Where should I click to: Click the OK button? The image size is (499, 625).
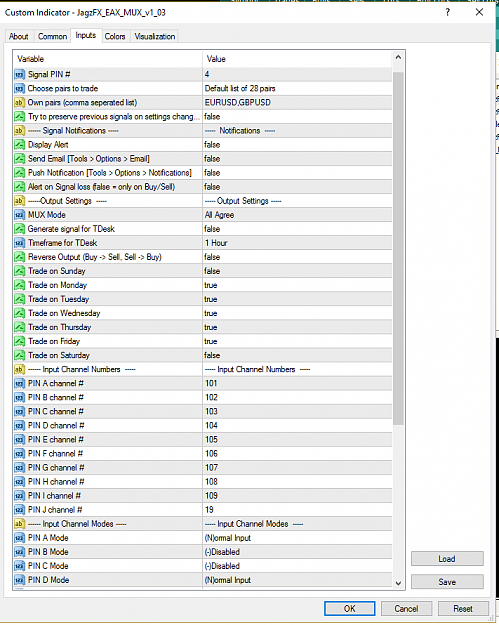pyautogui.click(x=350, y=609)
